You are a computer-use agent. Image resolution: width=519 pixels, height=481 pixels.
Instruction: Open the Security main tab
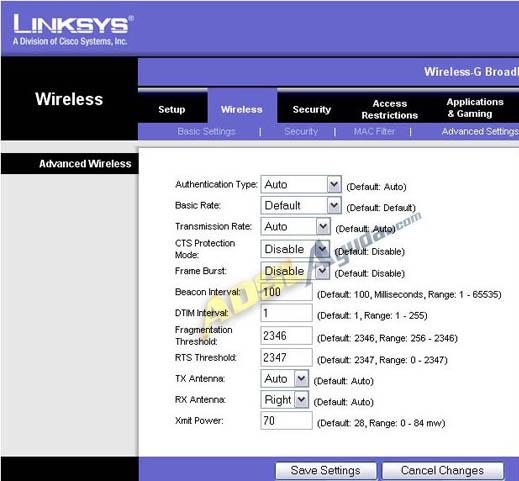coord(312,109)
